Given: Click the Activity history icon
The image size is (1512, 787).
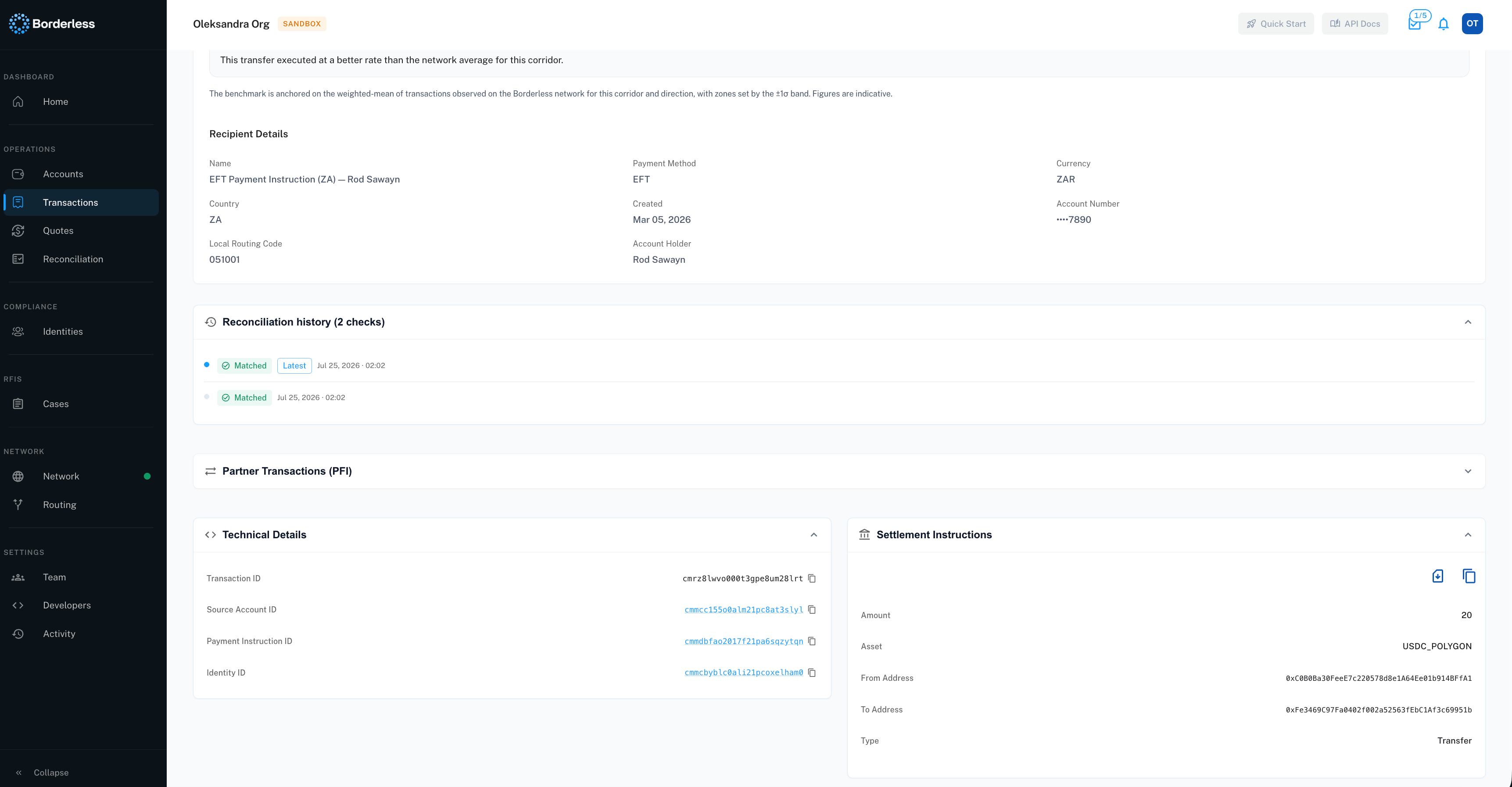Looking at the screenshot, I should tap(18, 634).
